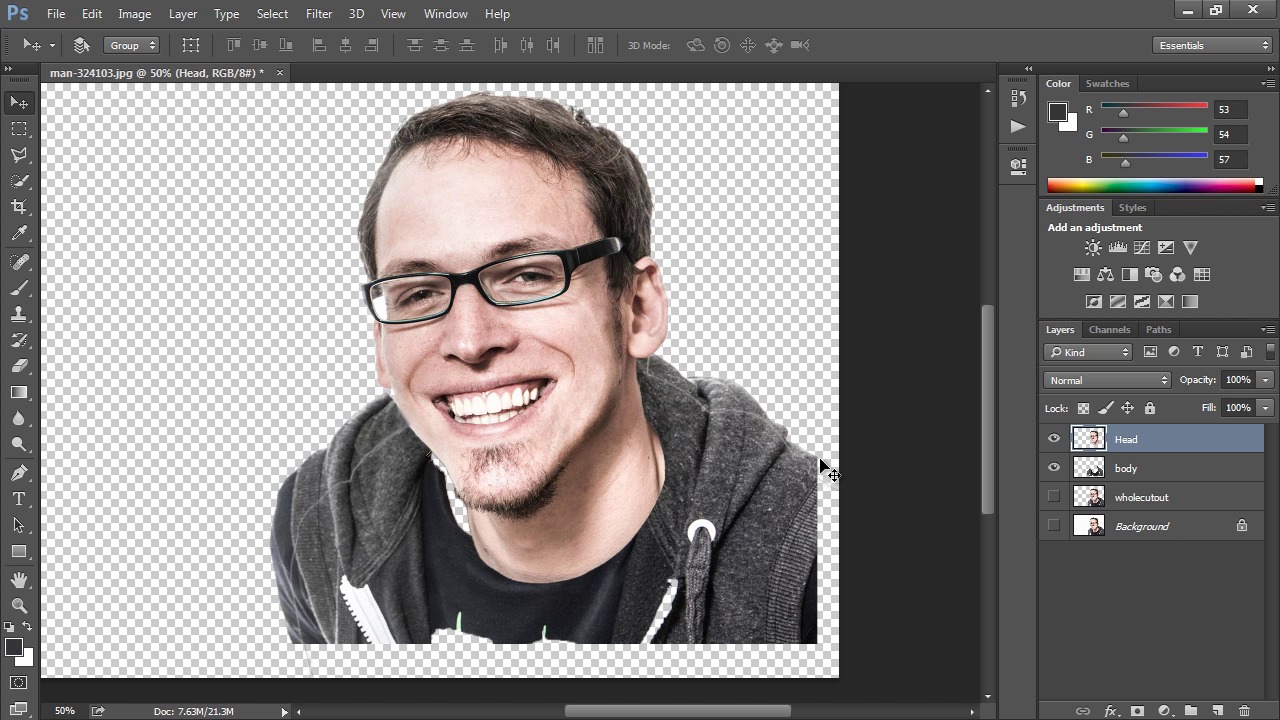The width and height of the screenshot is (1280, 720).
Task: Add a Levels adjustment
Action: (1118, 247)
